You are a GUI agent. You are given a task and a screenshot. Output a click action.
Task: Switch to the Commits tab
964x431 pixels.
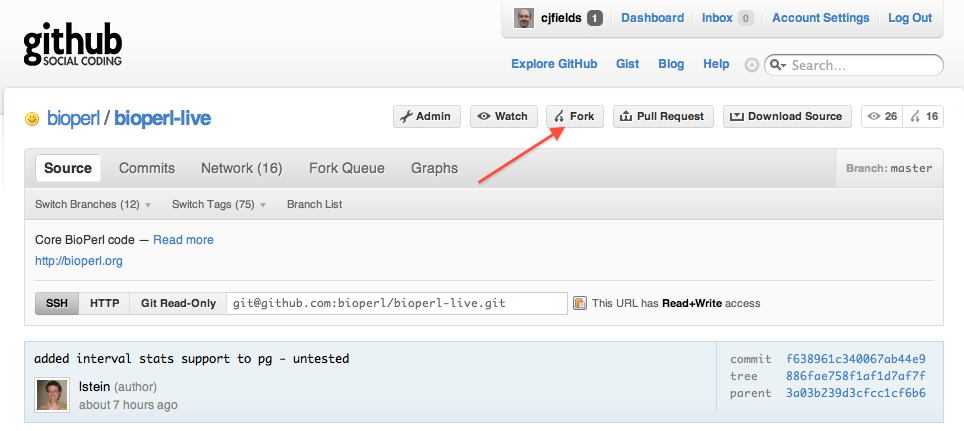[147, 168]
